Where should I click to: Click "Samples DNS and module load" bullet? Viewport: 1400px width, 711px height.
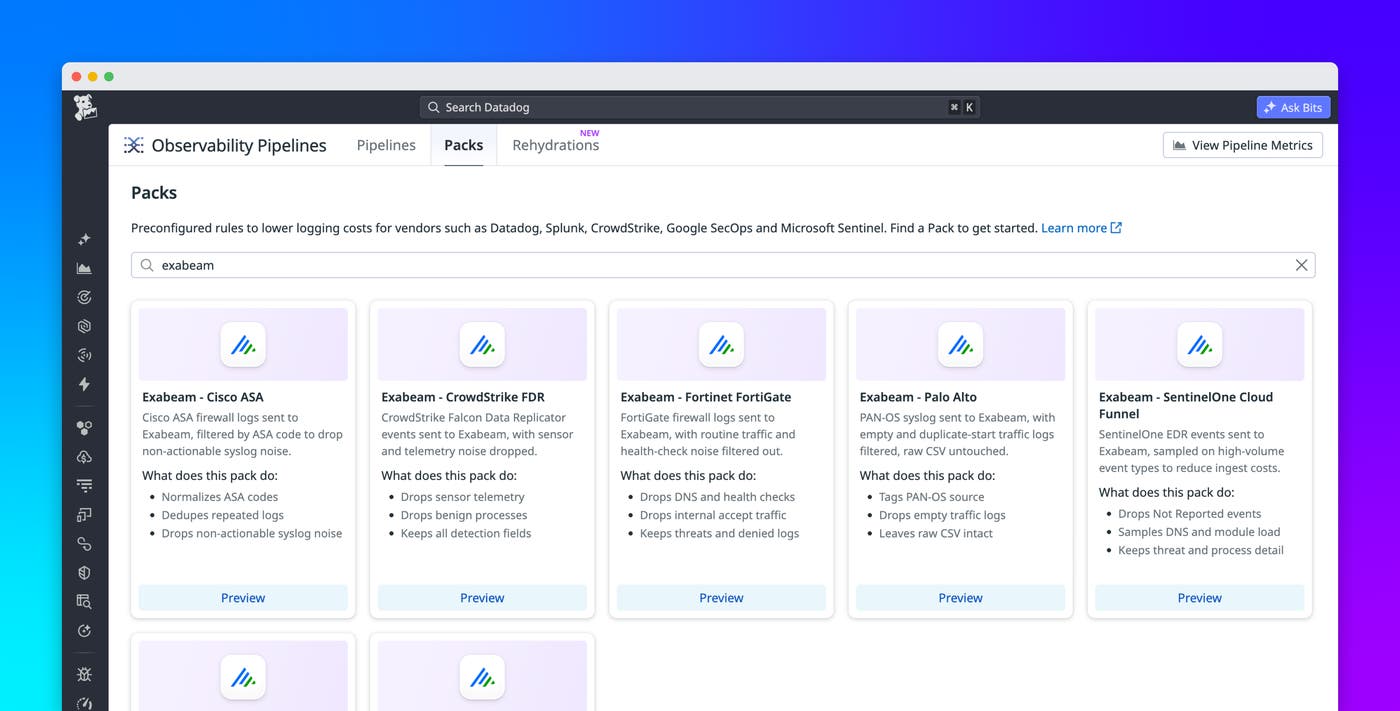pos(1199,532)
